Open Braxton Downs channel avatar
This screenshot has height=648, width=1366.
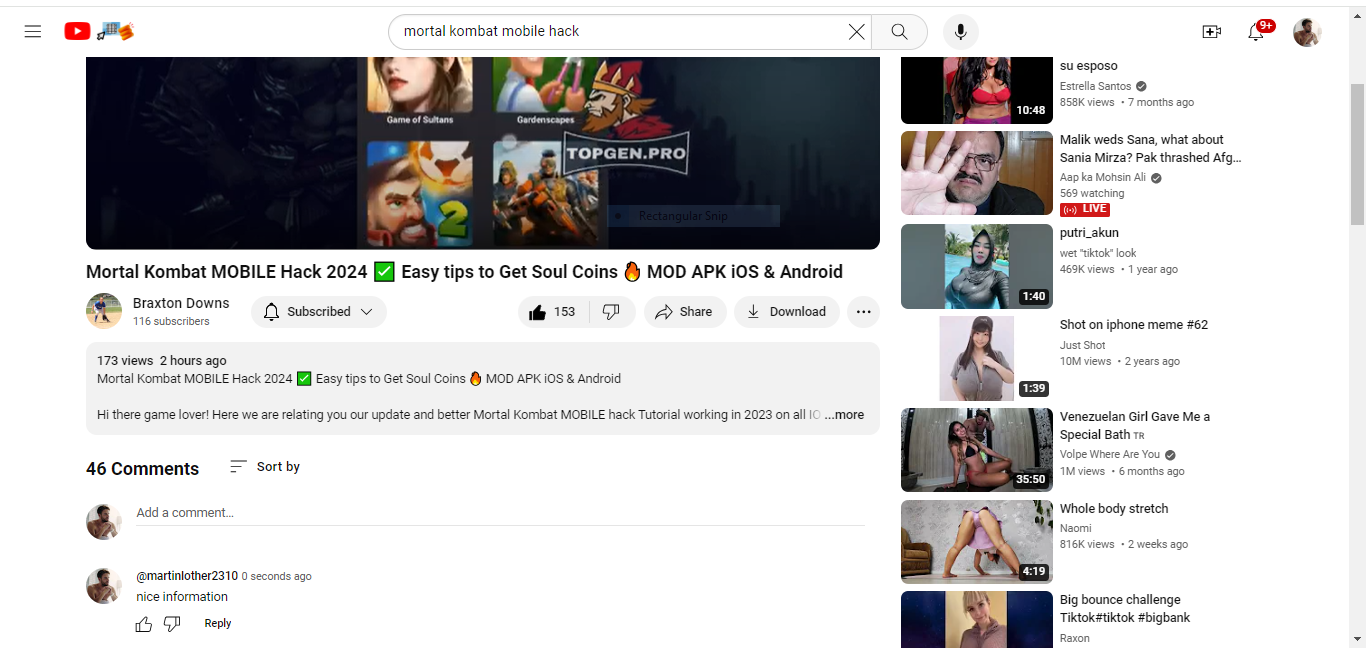coord(104,311)
